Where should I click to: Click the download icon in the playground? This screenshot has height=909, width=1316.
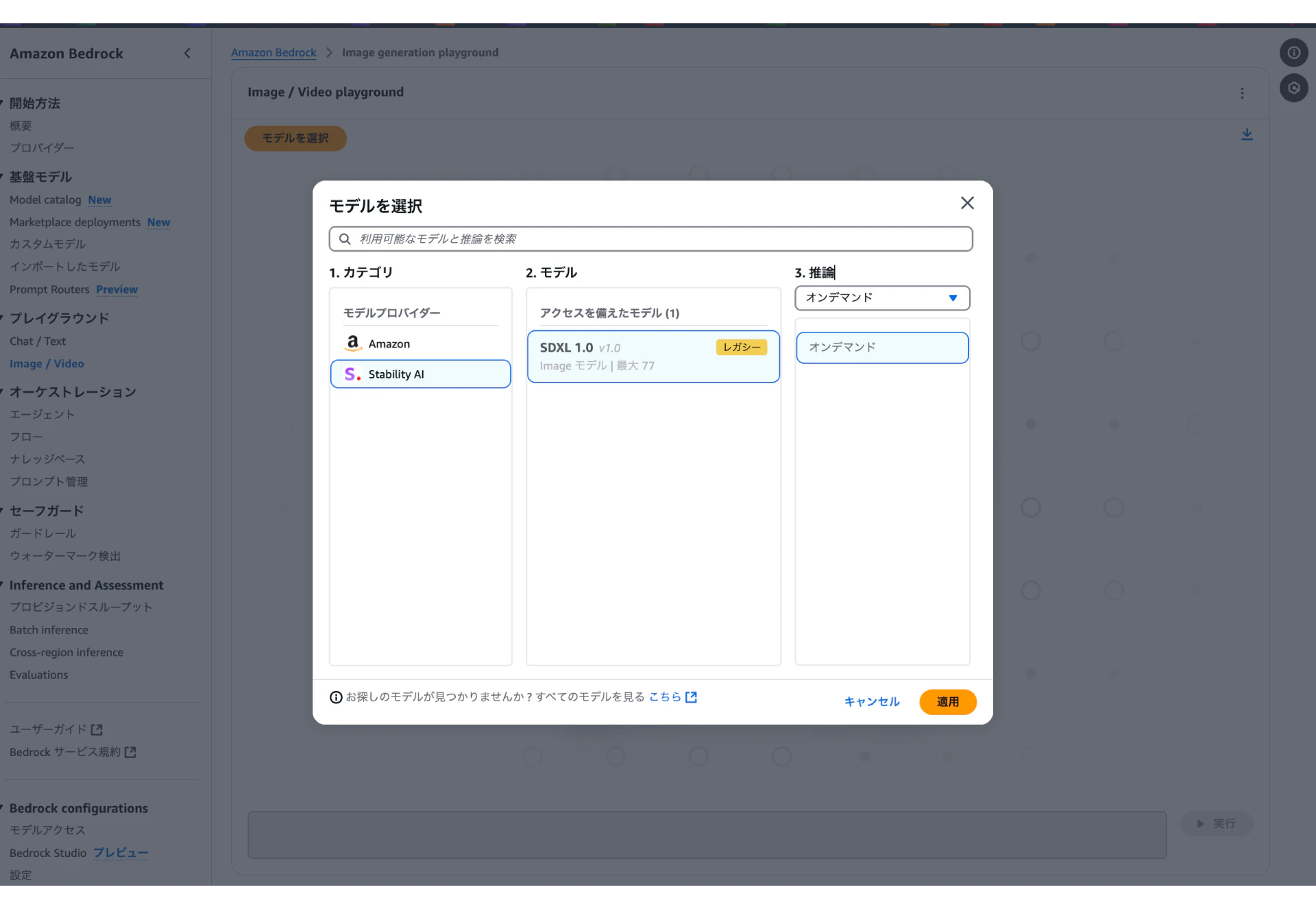click(1247, 134)
